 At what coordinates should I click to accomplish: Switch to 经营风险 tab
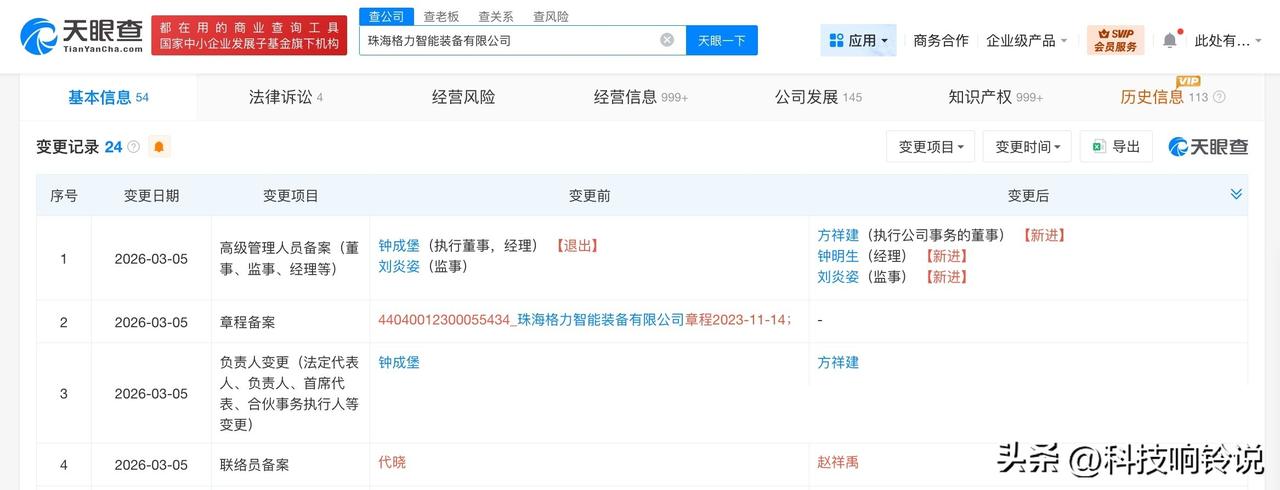[463, 97]
